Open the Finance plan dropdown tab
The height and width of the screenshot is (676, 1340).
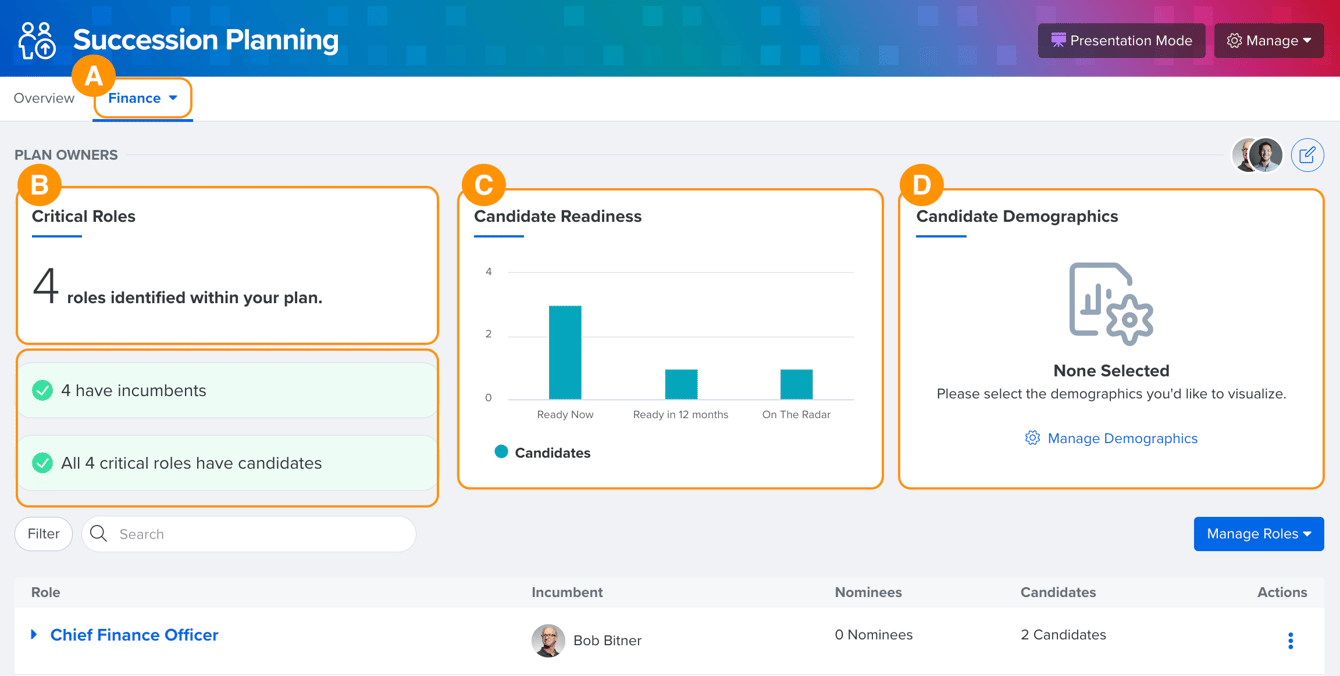click(143, 98)
